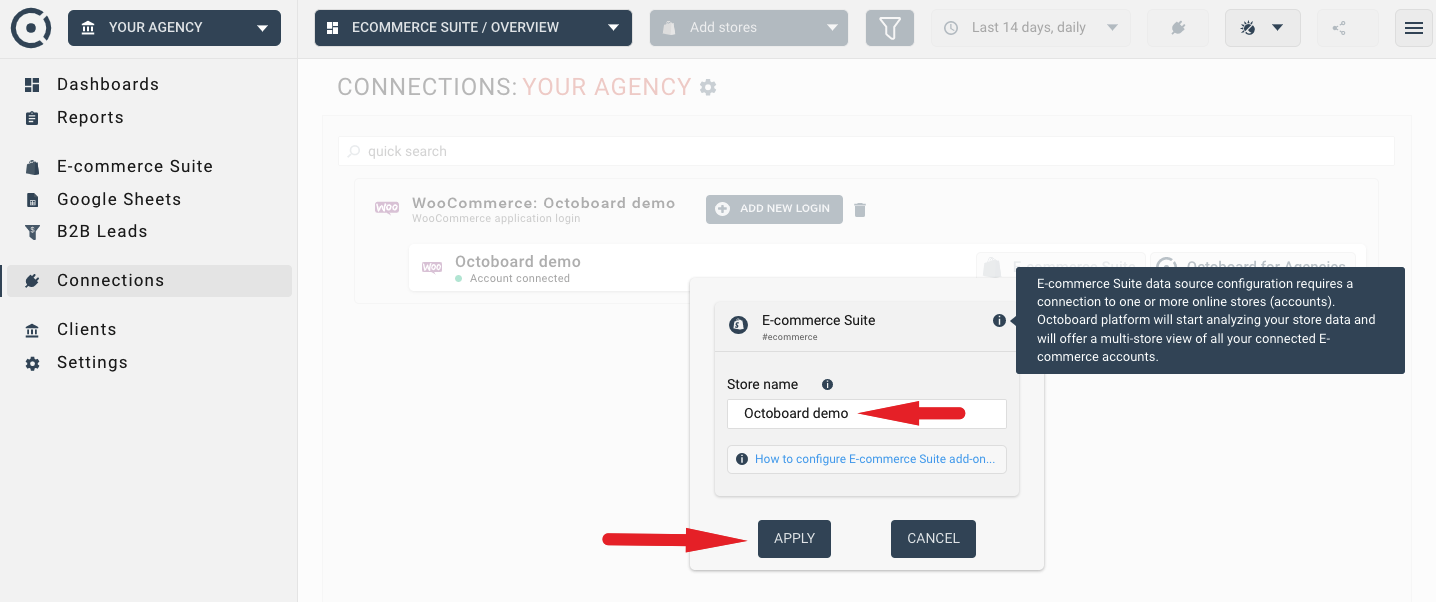Open How to configure E-commerce Suite add-on link
1436x602 pixels.
(x=875, y=459)
